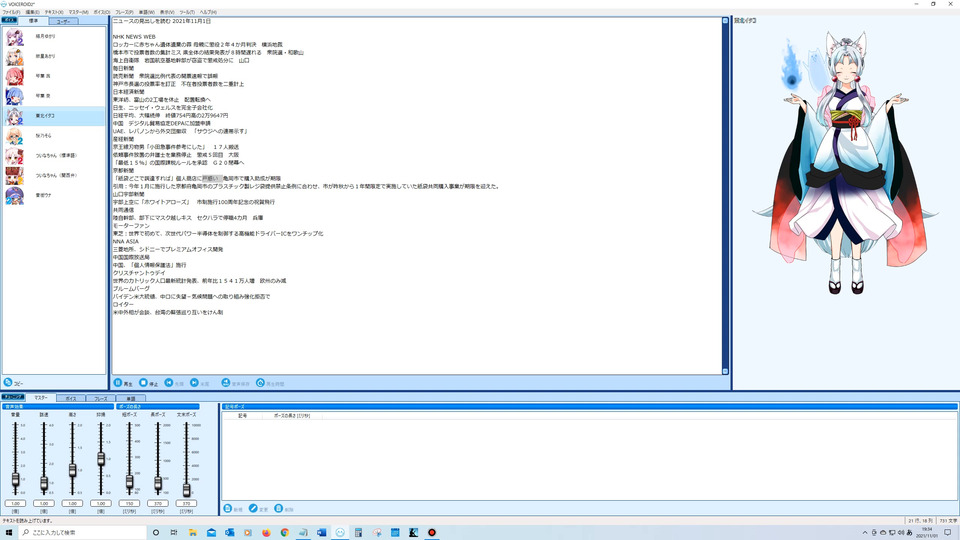Save audio with 音声保存 icon
This screenshot has width=960, height=540.
pos(226,383)
